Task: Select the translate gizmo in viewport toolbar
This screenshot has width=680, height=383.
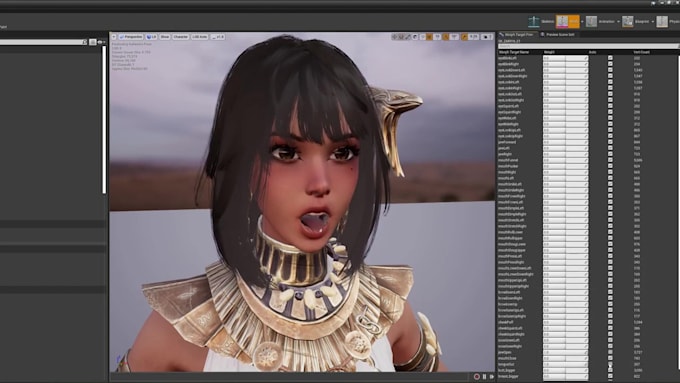Action: 394,37
